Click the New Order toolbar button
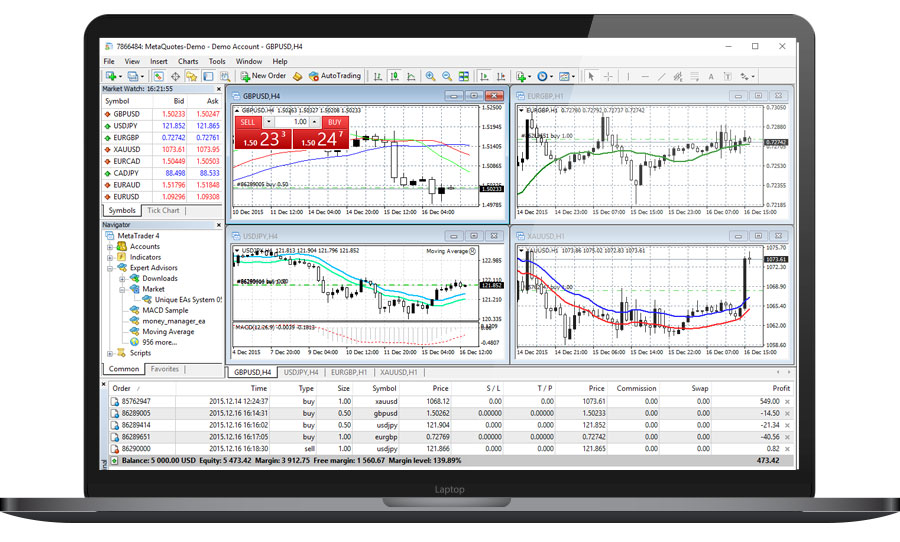Viewport: 900px width, 542px height. pos(262,76)
